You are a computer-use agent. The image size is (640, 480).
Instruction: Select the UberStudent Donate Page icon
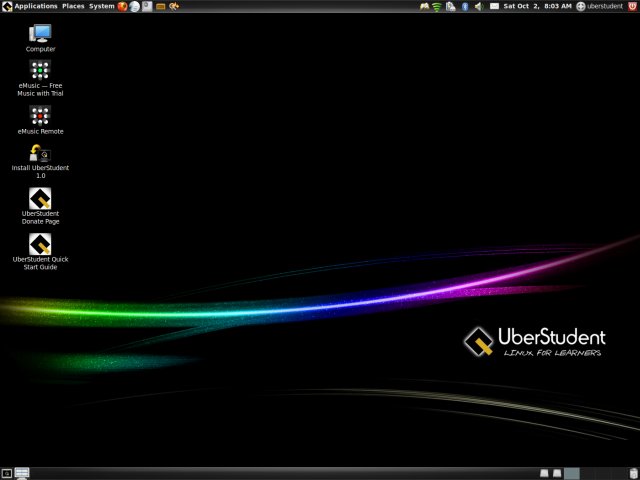click(40, 206)
